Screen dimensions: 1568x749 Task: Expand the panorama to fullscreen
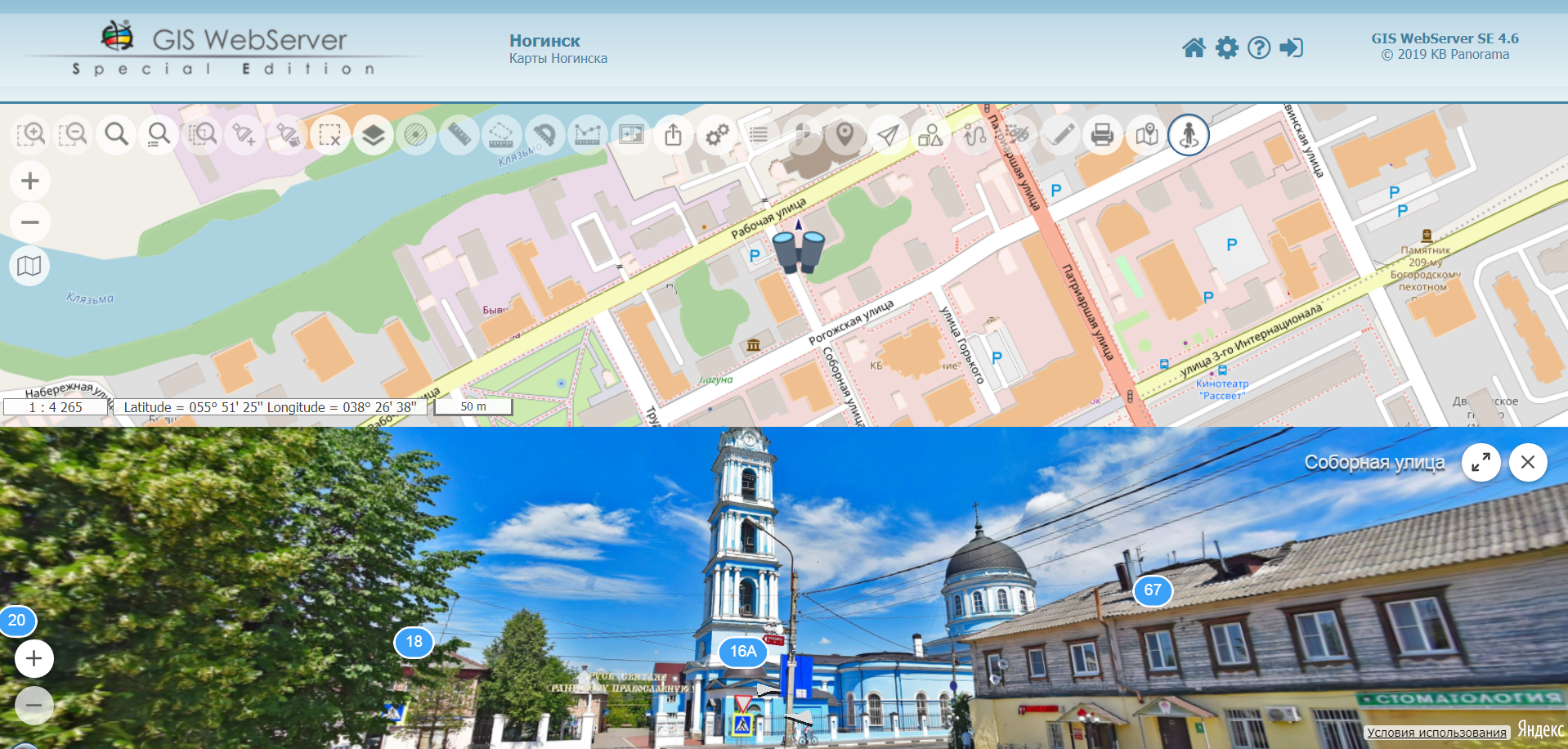pos(1481,463)
